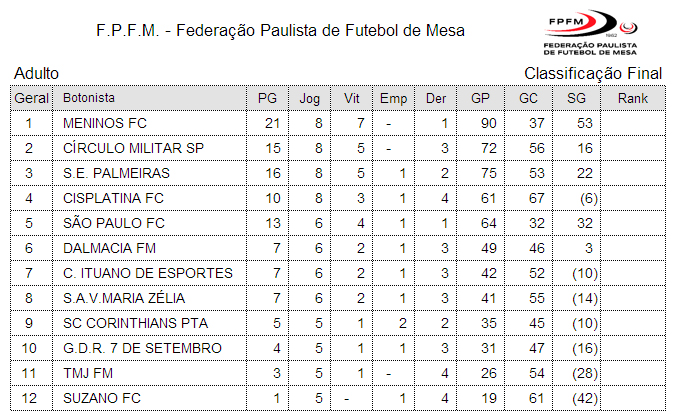The height and width of the screenshot is (420, 687).
Task: Click the PG points column header
Action: tap(267, 99)
